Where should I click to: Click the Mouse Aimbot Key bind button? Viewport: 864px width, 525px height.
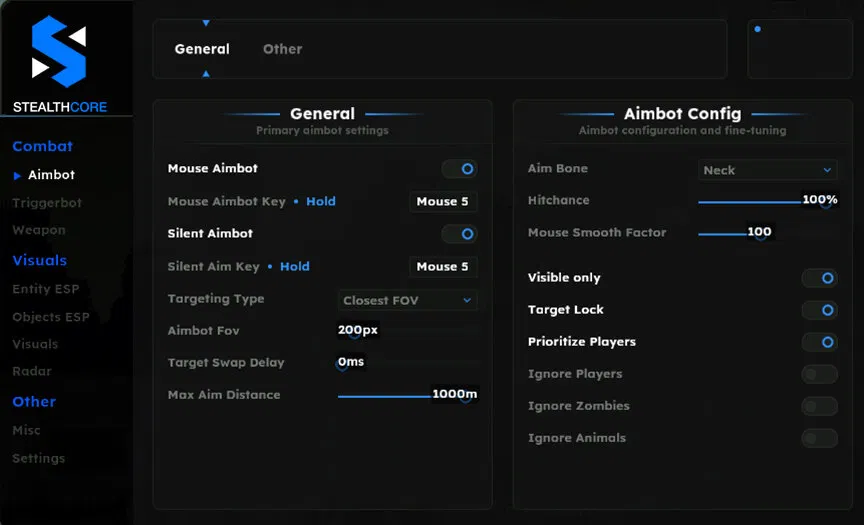[x=443, y=202]
